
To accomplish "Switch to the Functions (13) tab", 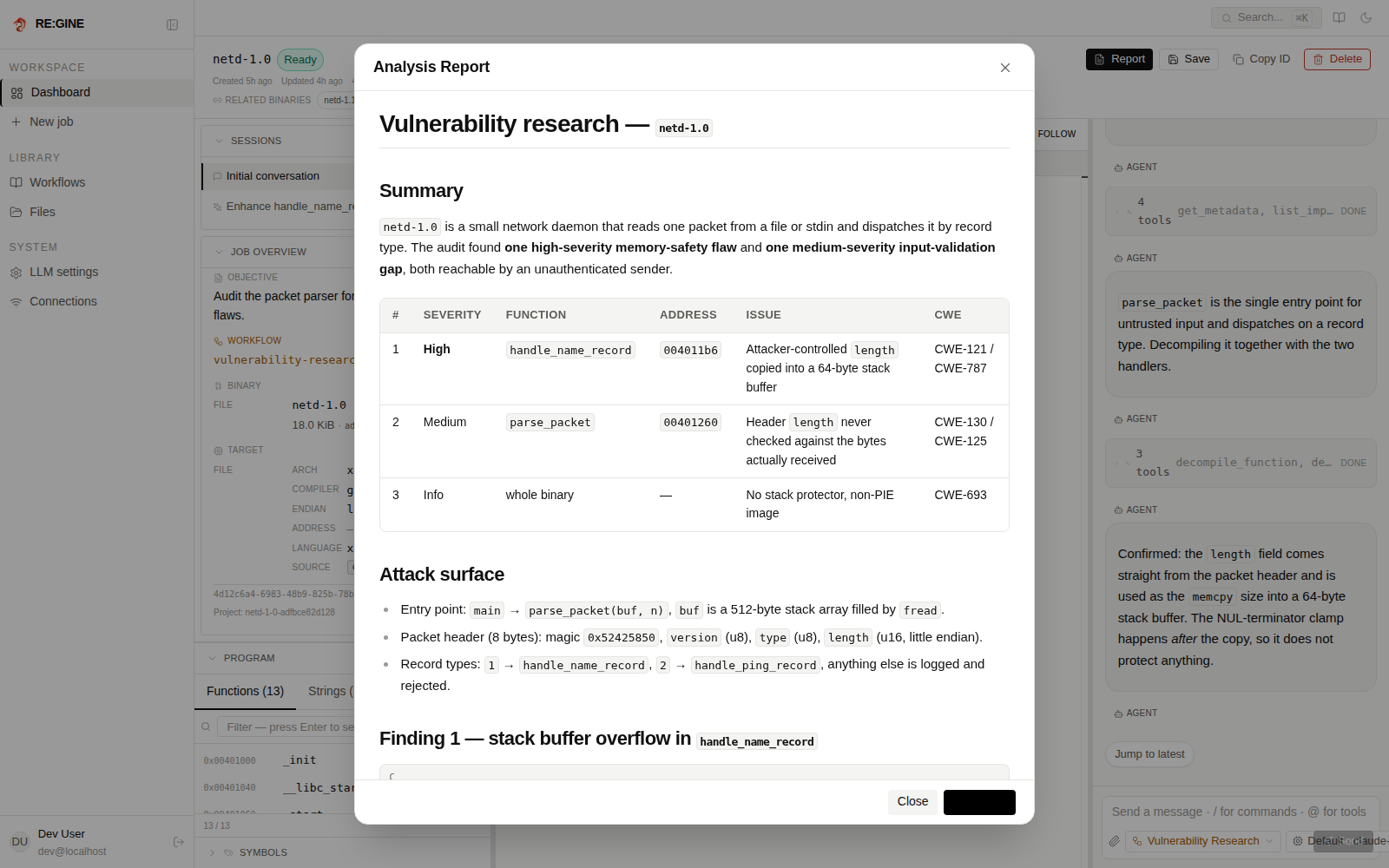I will tap(245, 691).
